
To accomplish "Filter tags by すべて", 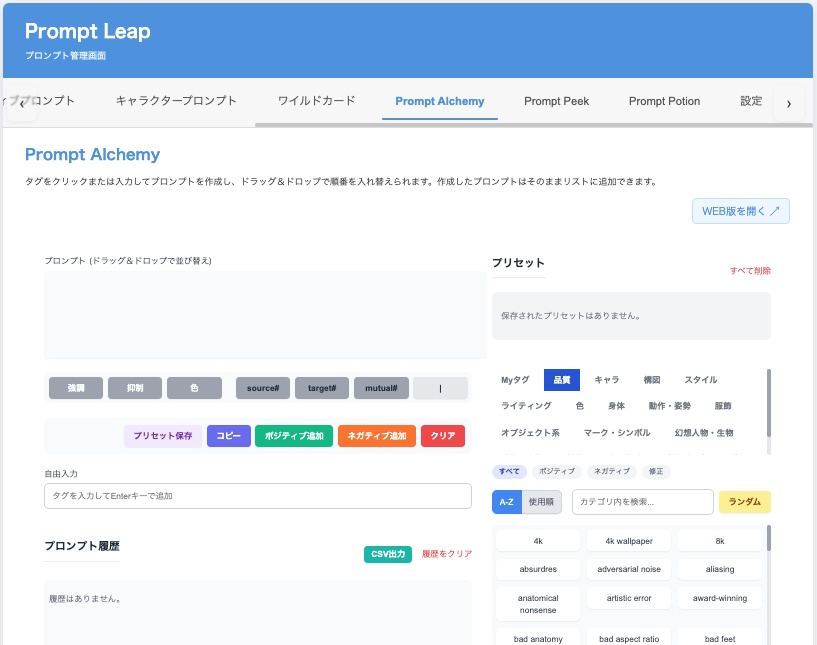I will coord(509,472).
